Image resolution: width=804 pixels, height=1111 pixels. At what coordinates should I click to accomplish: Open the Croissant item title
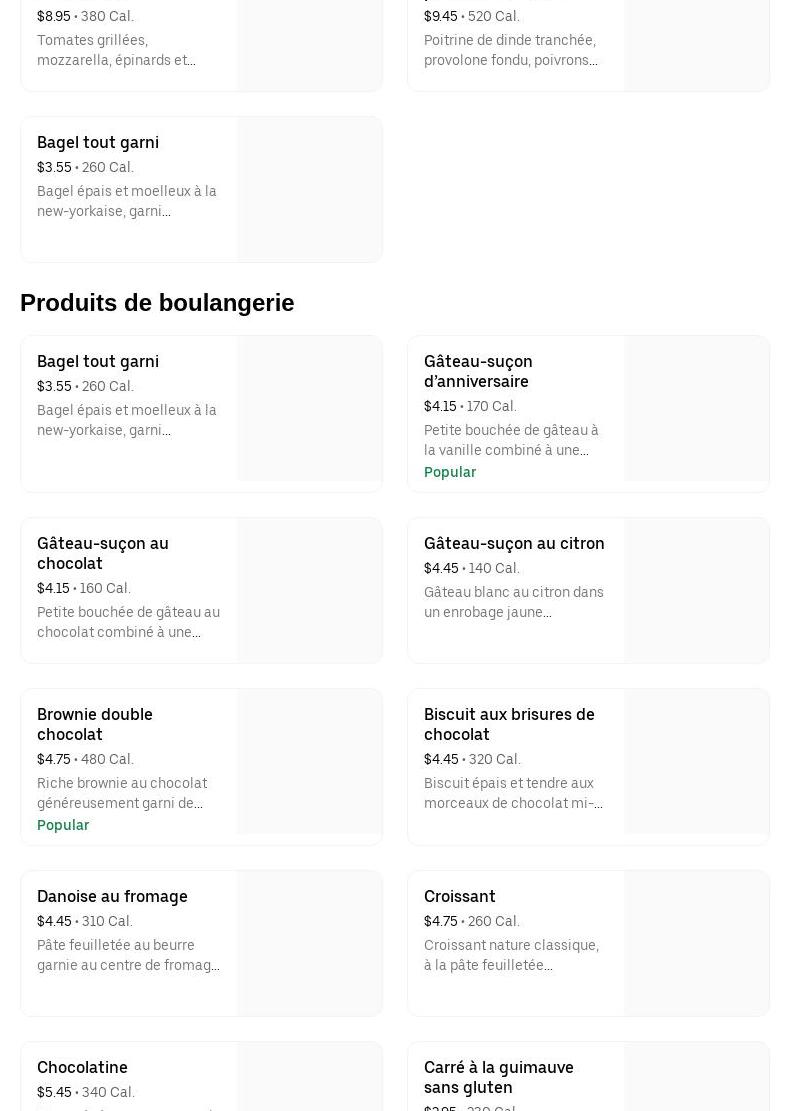click(460, 896)
